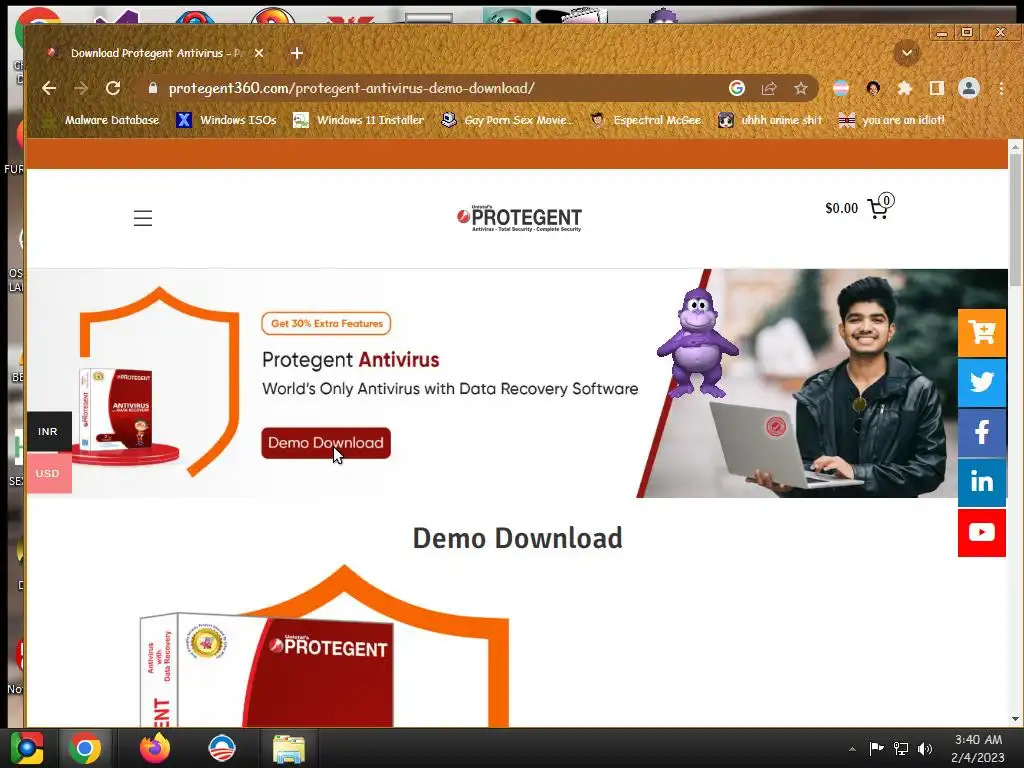This screenshot has width=1024, height=768.
Task: Open the Twitter social link
Action: point(982,383)
